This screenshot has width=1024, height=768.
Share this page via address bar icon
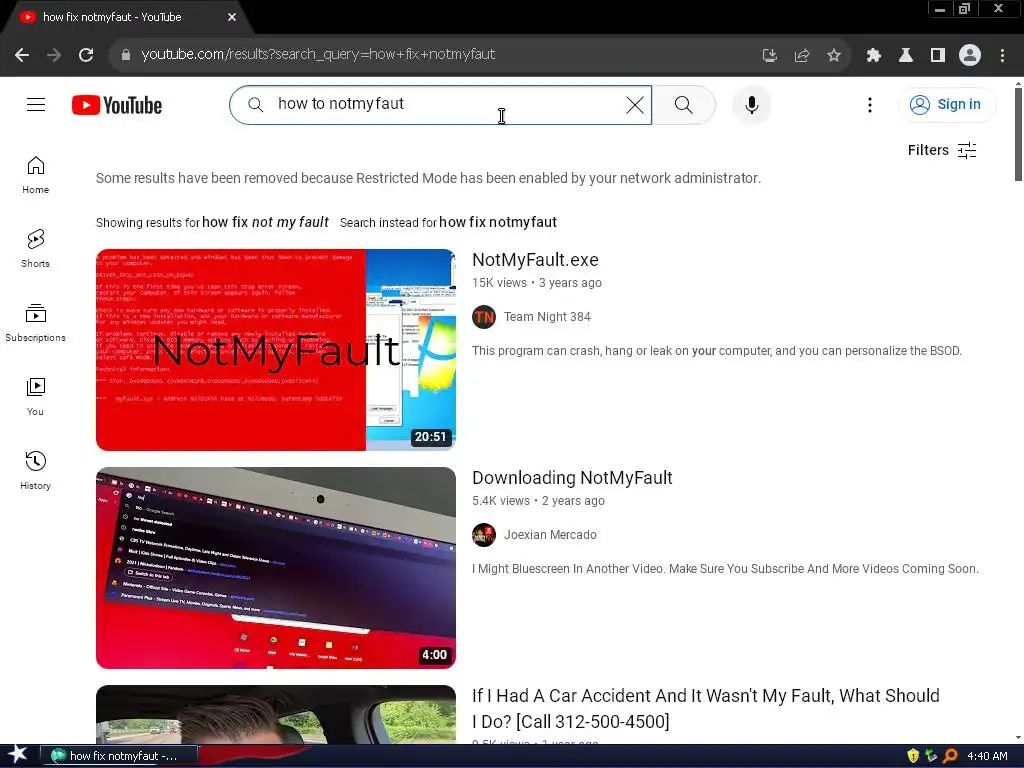coord(802,55)
